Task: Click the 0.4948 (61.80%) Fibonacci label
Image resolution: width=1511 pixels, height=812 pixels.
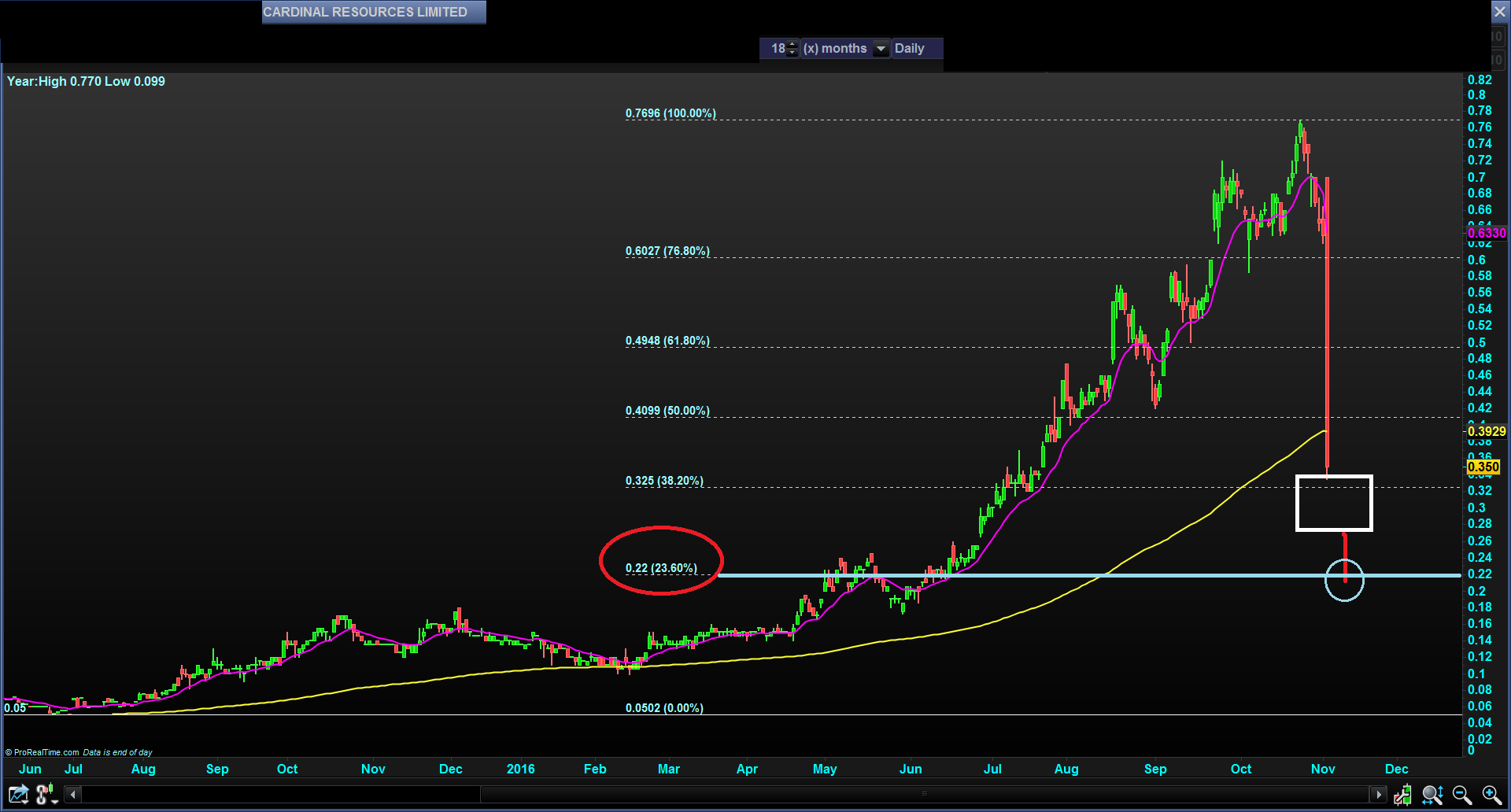Action: point(667,341)
